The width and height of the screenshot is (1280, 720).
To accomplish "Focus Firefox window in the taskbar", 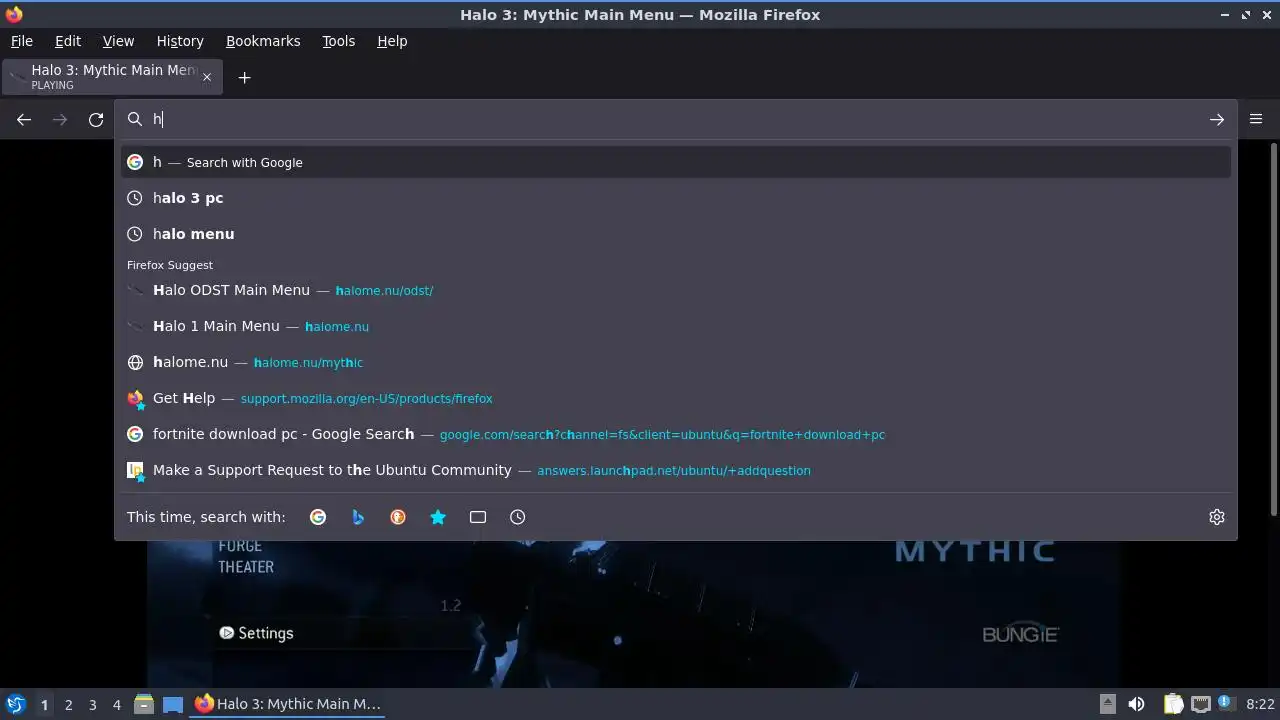I will click(x=288, y=704).
